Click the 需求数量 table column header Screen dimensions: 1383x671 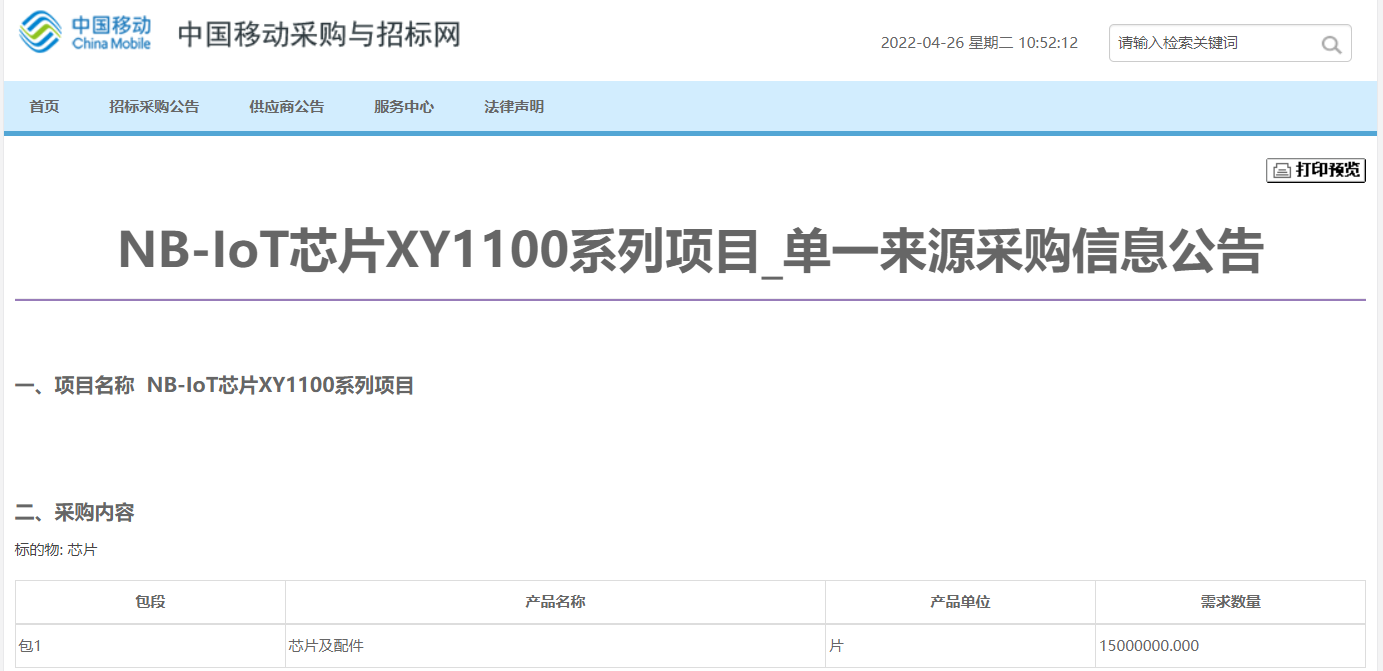click(1230, 602)
